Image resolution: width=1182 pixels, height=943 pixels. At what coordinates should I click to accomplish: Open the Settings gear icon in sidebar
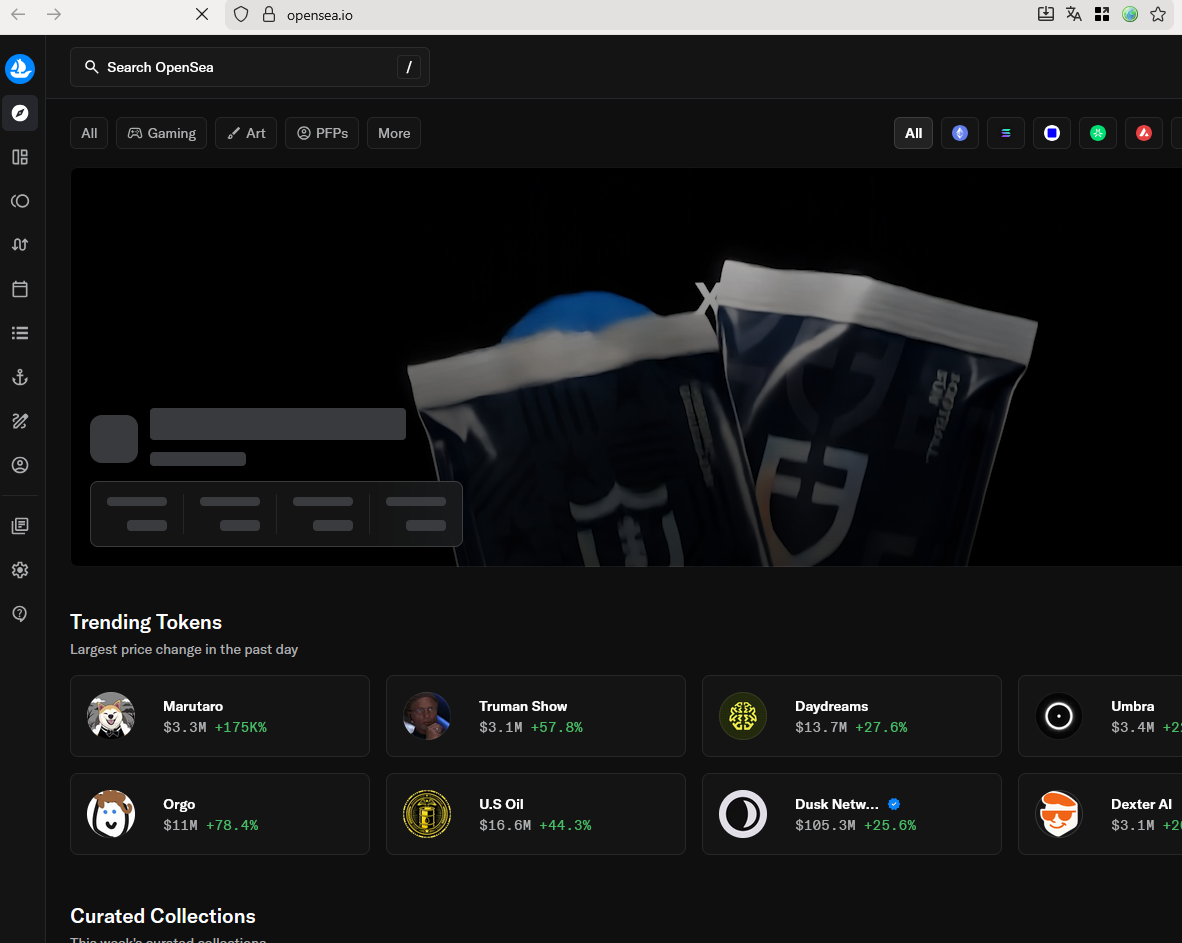click(x=20, y=570)
